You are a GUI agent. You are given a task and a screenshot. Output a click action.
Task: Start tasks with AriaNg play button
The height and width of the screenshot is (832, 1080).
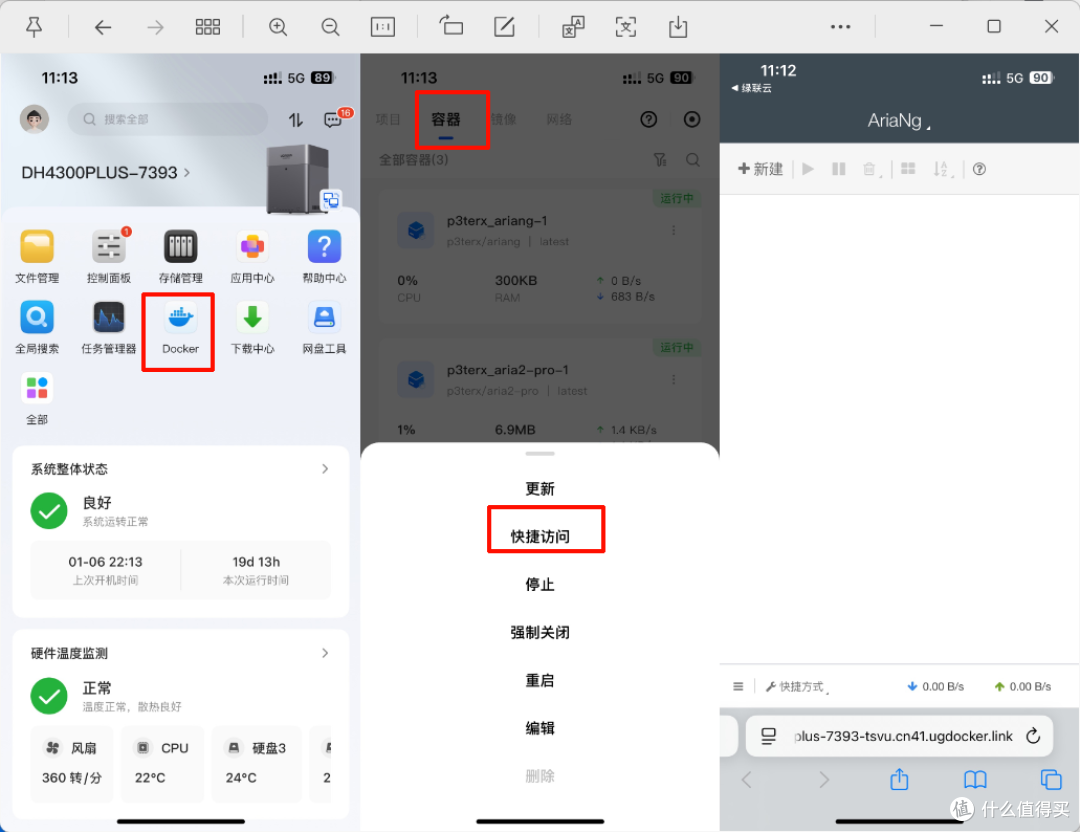[808, 169]
